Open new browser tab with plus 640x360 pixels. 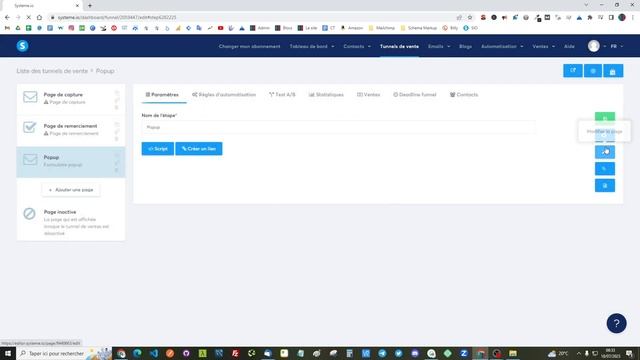tap(90, 6)
